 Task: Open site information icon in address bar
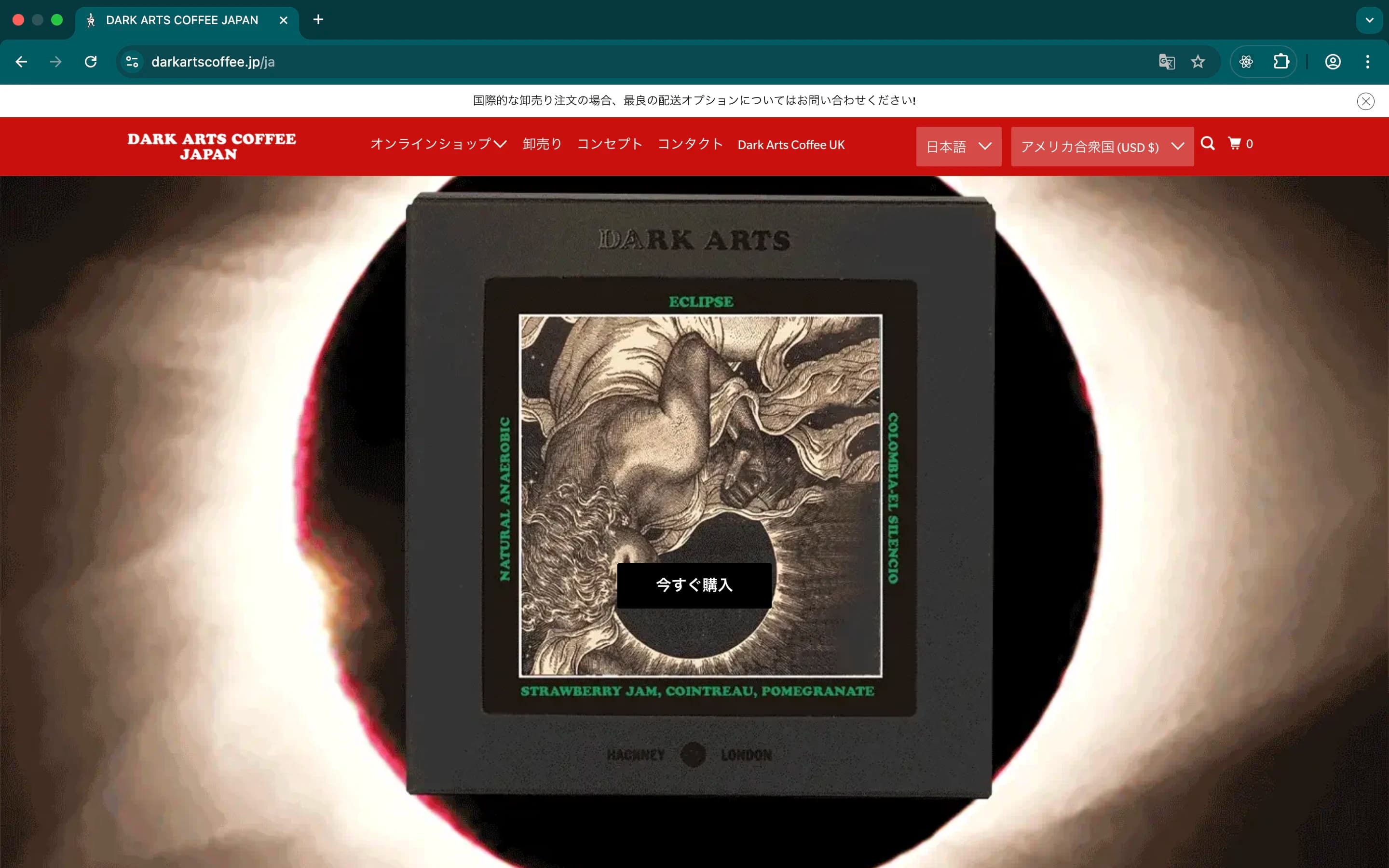coord(132,61)
